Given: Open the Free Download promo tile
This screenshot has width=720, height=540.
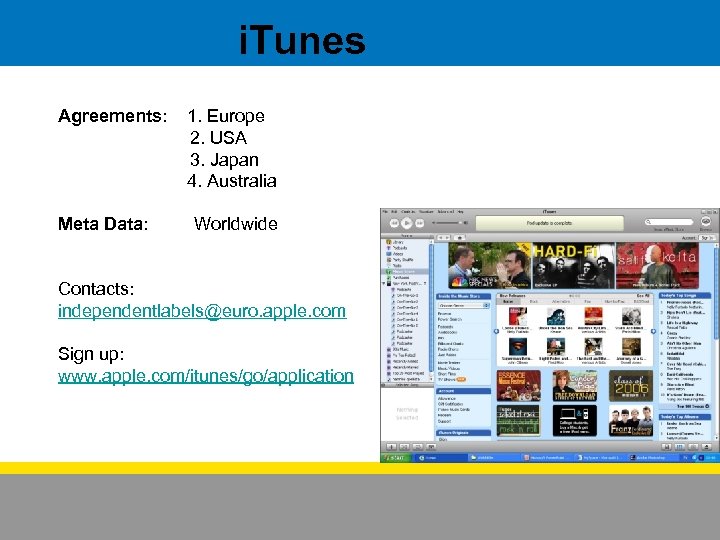Looking at the screenshot, I should (574, 386).
